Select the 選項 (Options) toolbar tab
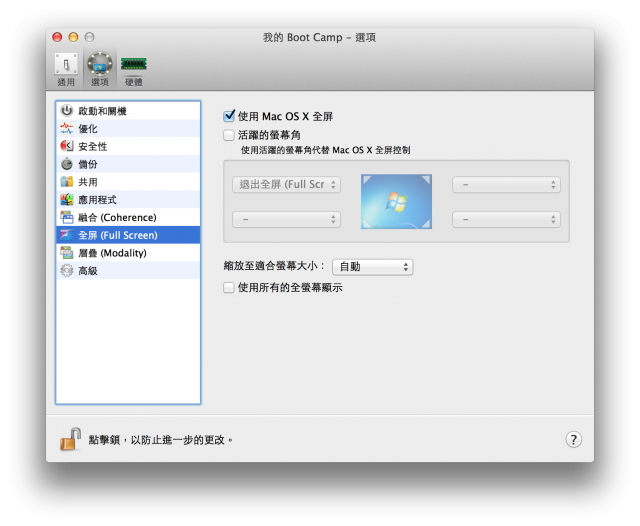640x526 pixels. click(x=100, y=69)
